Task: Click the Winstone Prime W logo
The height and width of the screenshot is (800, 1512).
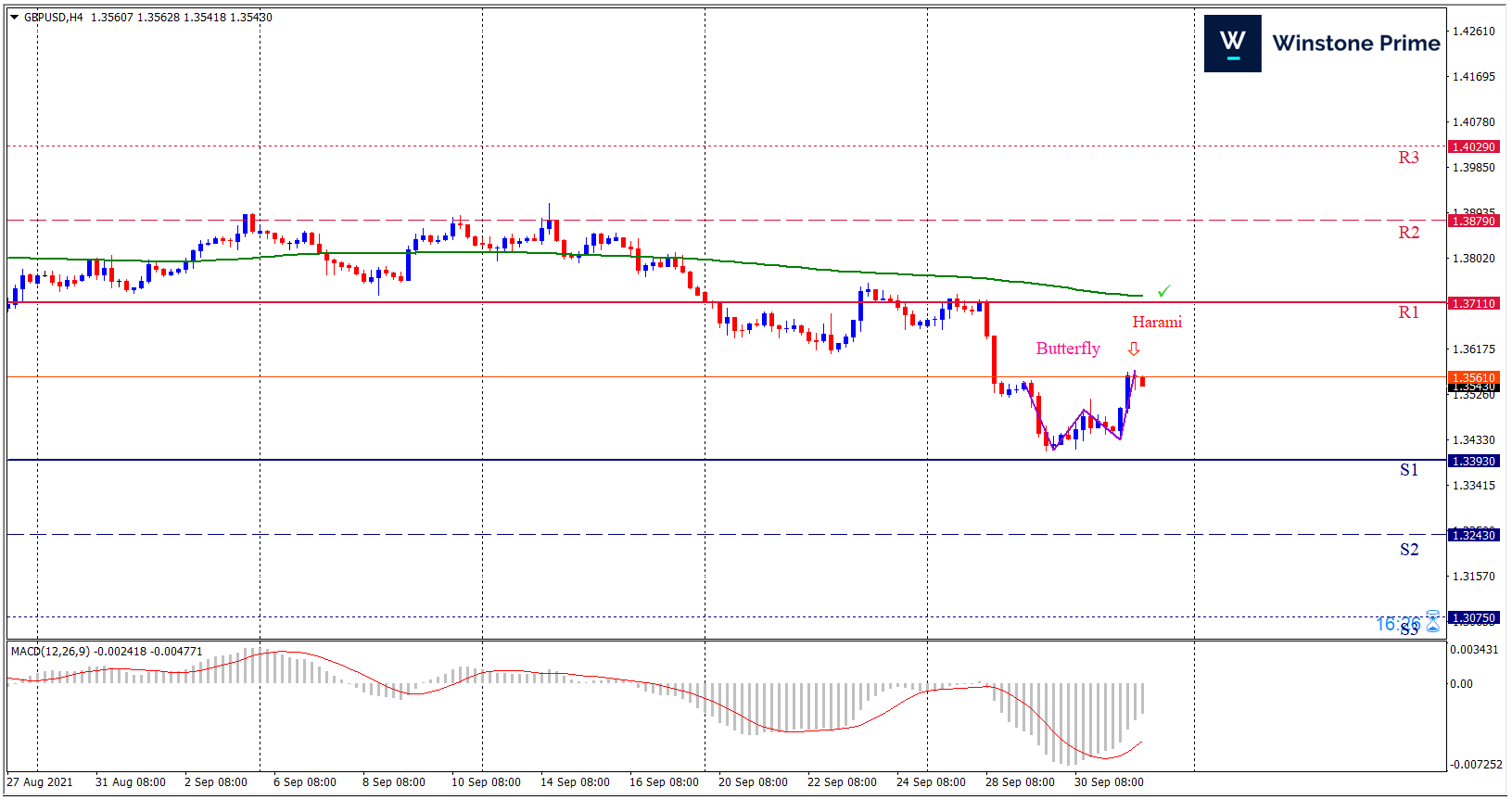Action: point(1232,43)
